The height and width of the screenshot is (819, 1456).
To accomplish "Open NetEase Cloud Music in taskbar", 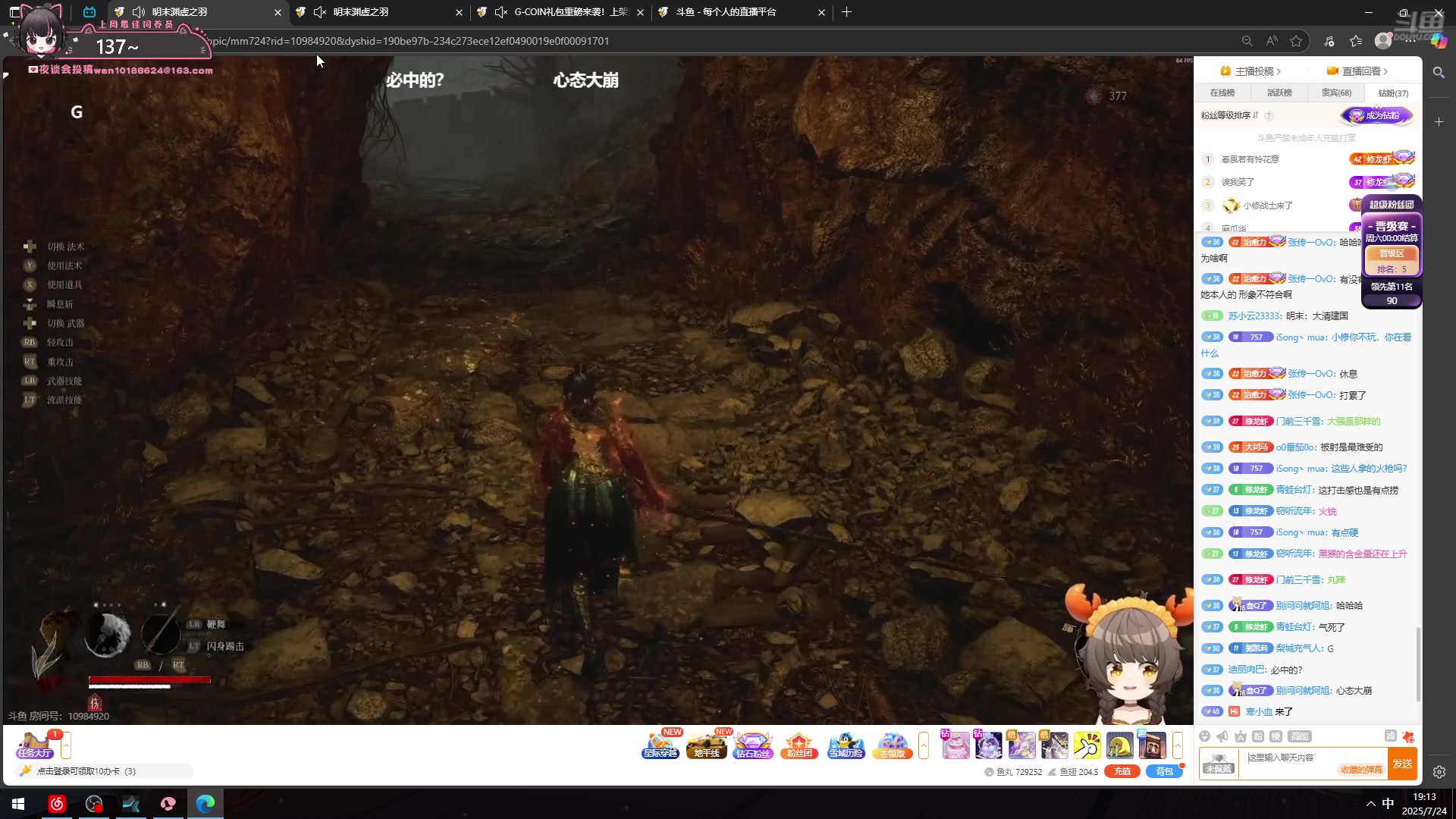I will point(57,804).
